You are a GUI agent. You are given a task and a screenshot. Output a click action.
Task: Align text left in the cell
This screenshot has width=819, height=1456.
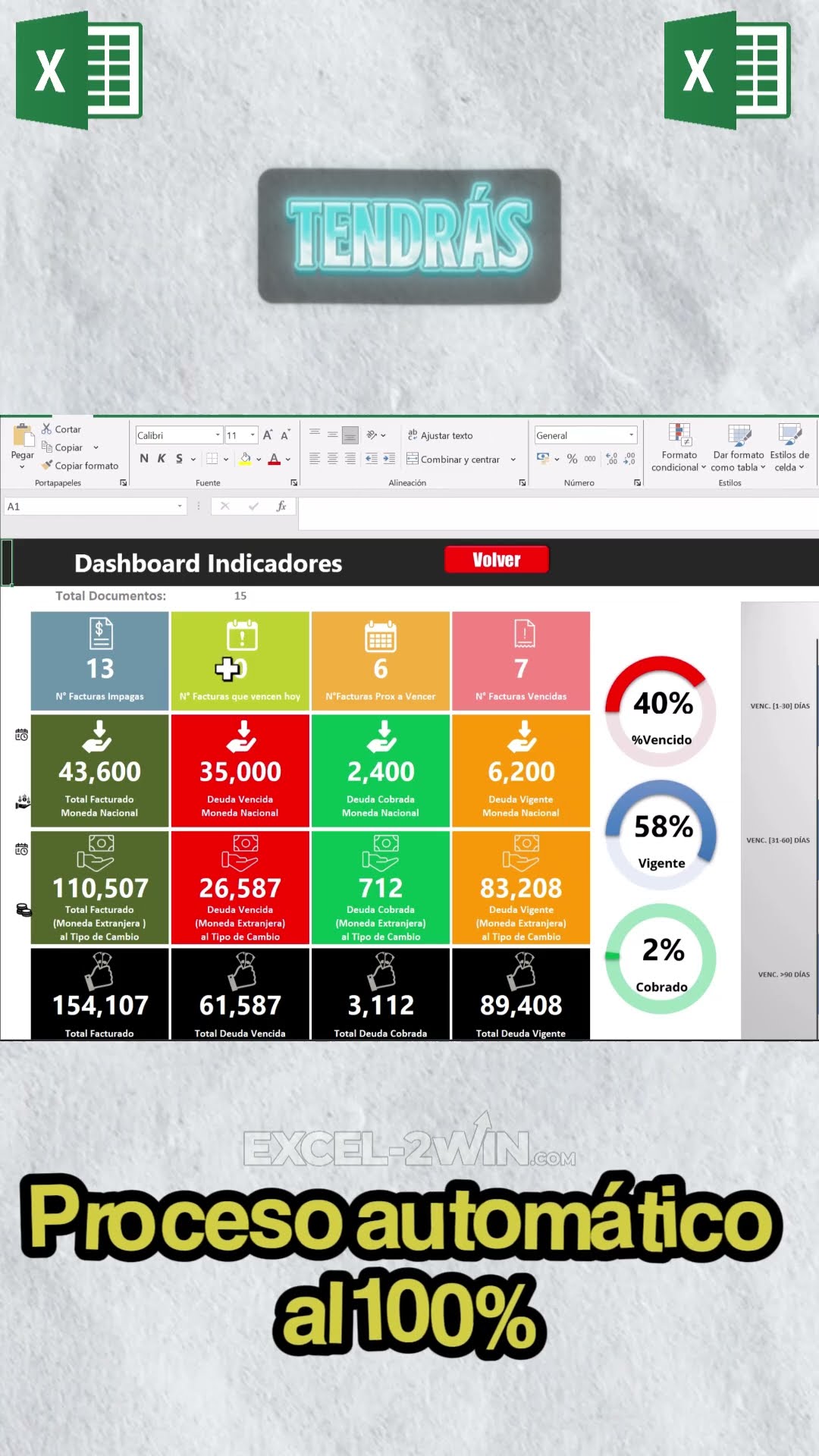coord(315,459)
